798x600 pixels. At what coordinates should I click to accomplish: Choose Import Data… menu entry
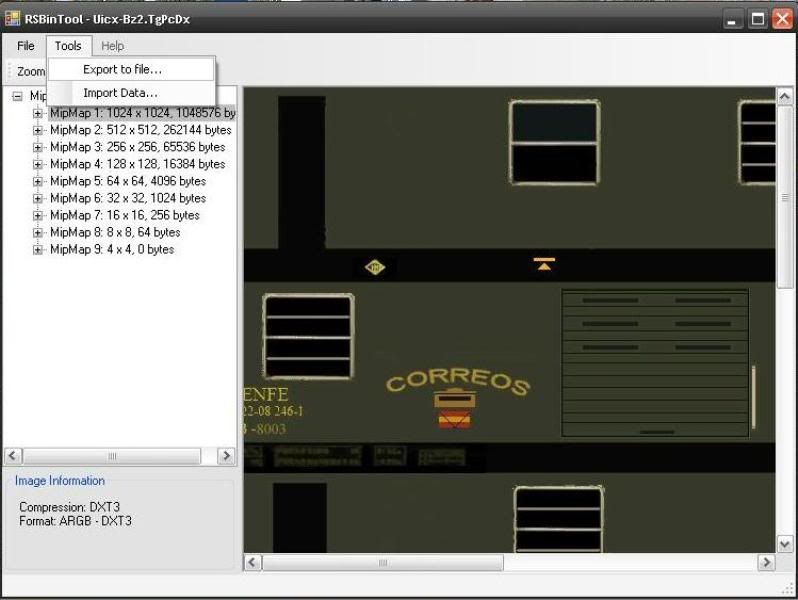131,93
